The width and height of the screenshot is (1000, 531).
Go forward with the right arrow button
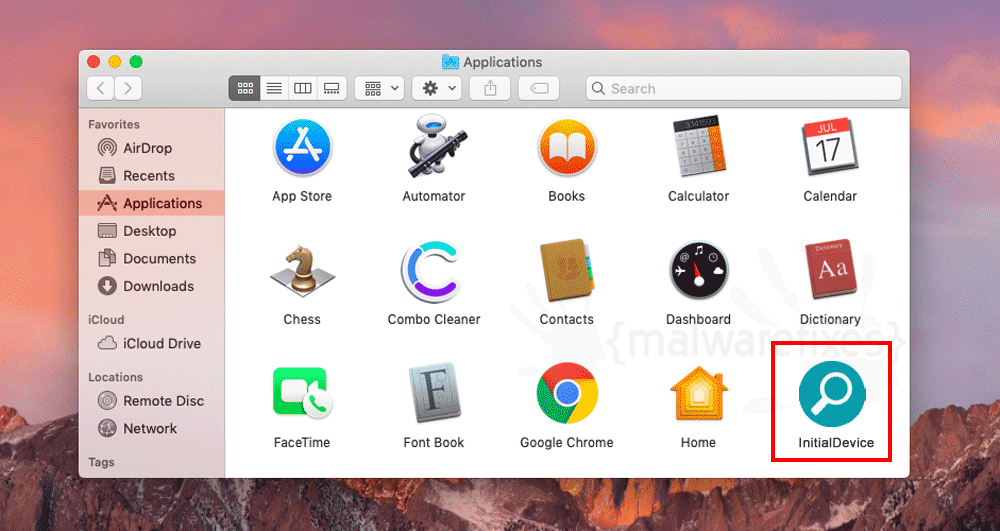click(x=128, y=88)
